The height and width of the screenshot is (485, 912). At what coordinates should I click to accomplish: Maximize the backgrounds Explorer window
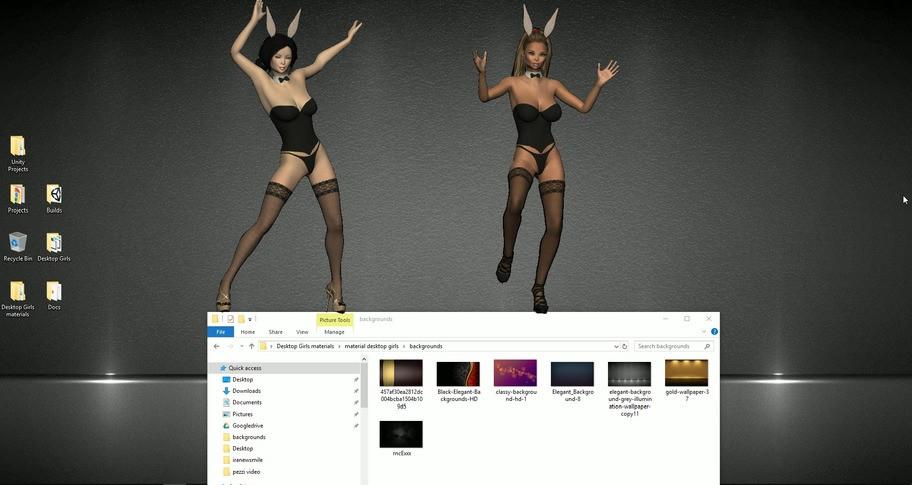[687, 319]
